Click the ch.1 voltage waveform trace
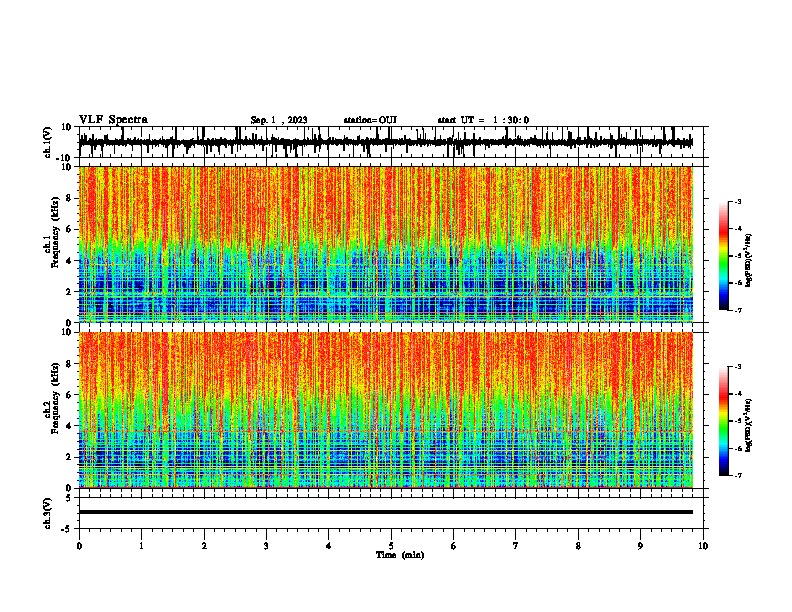Image resolution: width=792 pixels, height=612 pixels. [x=386, y=143]
